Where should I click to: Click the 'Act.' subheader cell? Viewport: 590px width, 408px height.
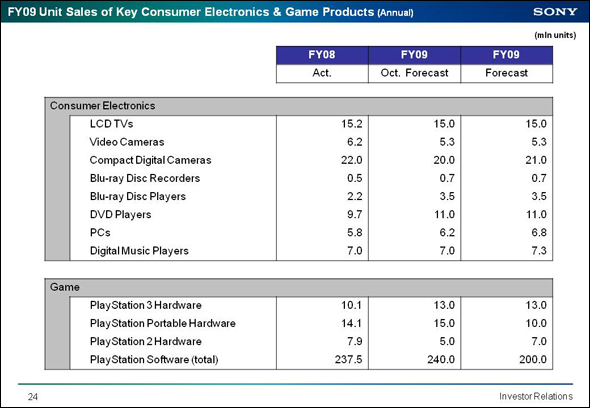pos(322,73)
